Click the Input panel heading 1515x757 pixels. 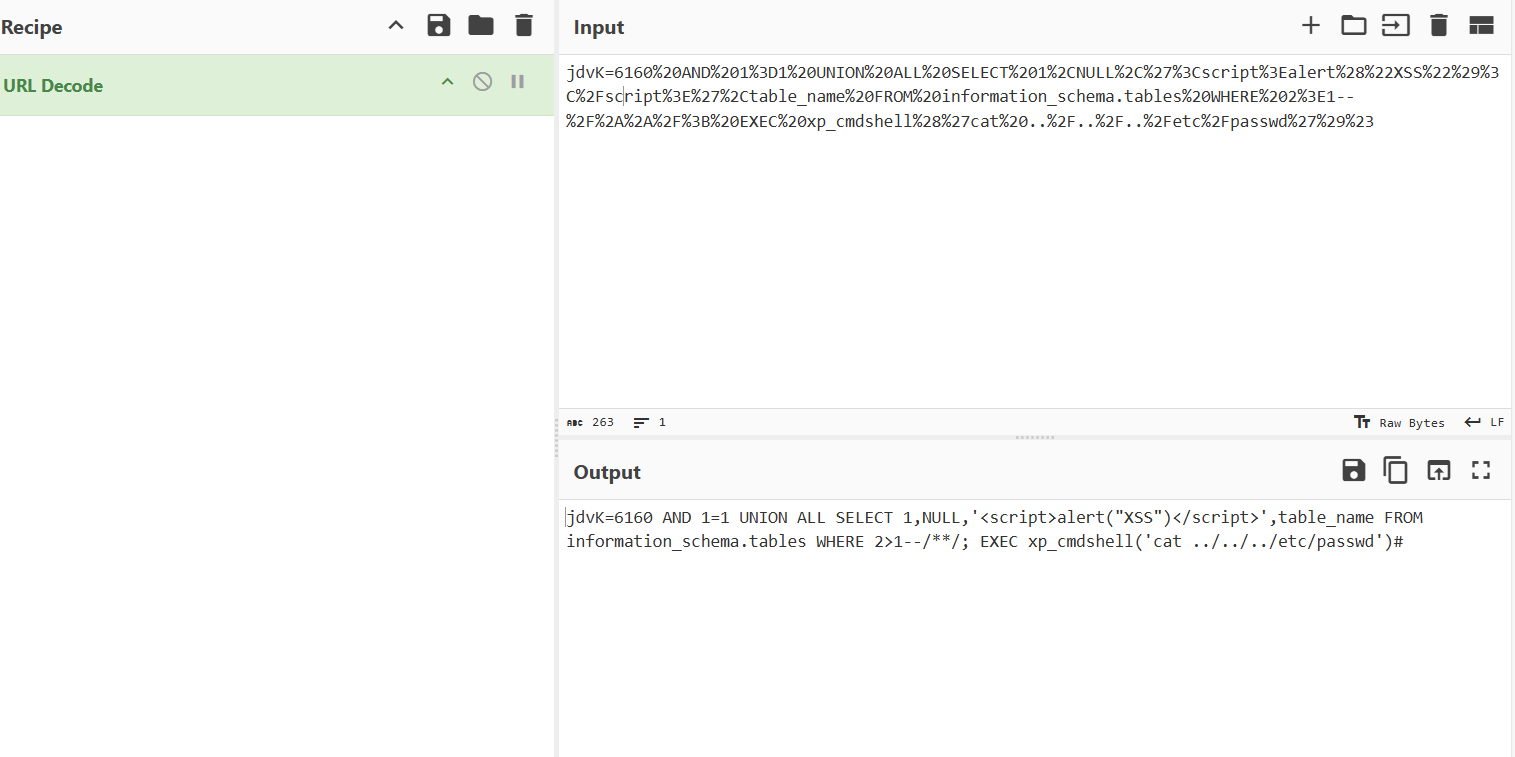coord(599,28)
